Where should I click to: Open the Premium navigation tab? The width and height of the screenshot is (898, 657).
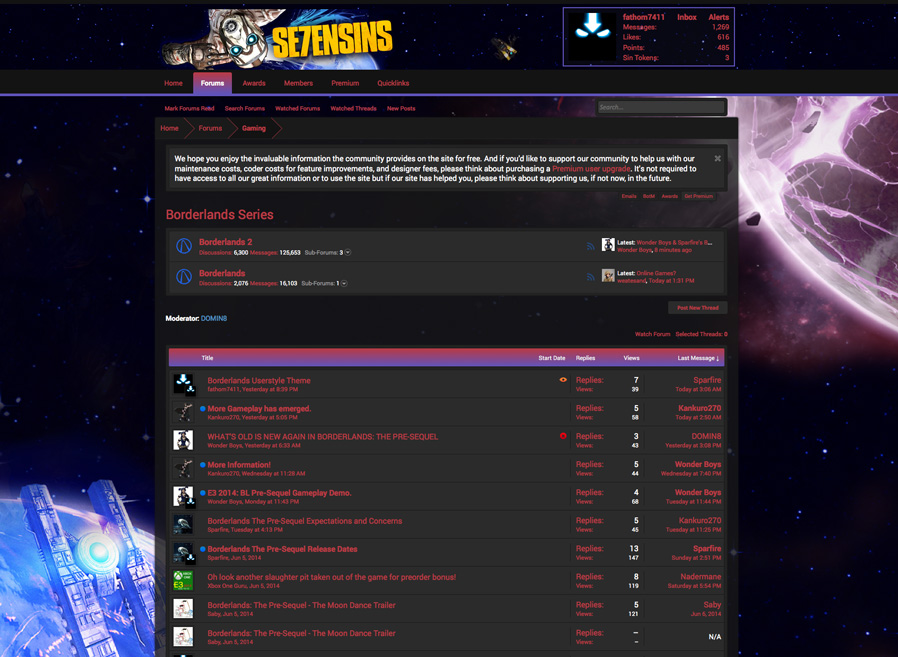[345, 83]
